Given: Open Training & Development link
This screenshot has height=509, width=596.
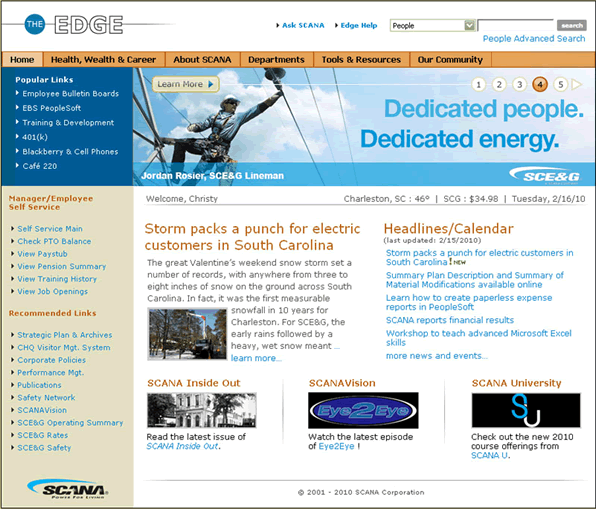Looking at the screenshot, I should pos(68,122).
